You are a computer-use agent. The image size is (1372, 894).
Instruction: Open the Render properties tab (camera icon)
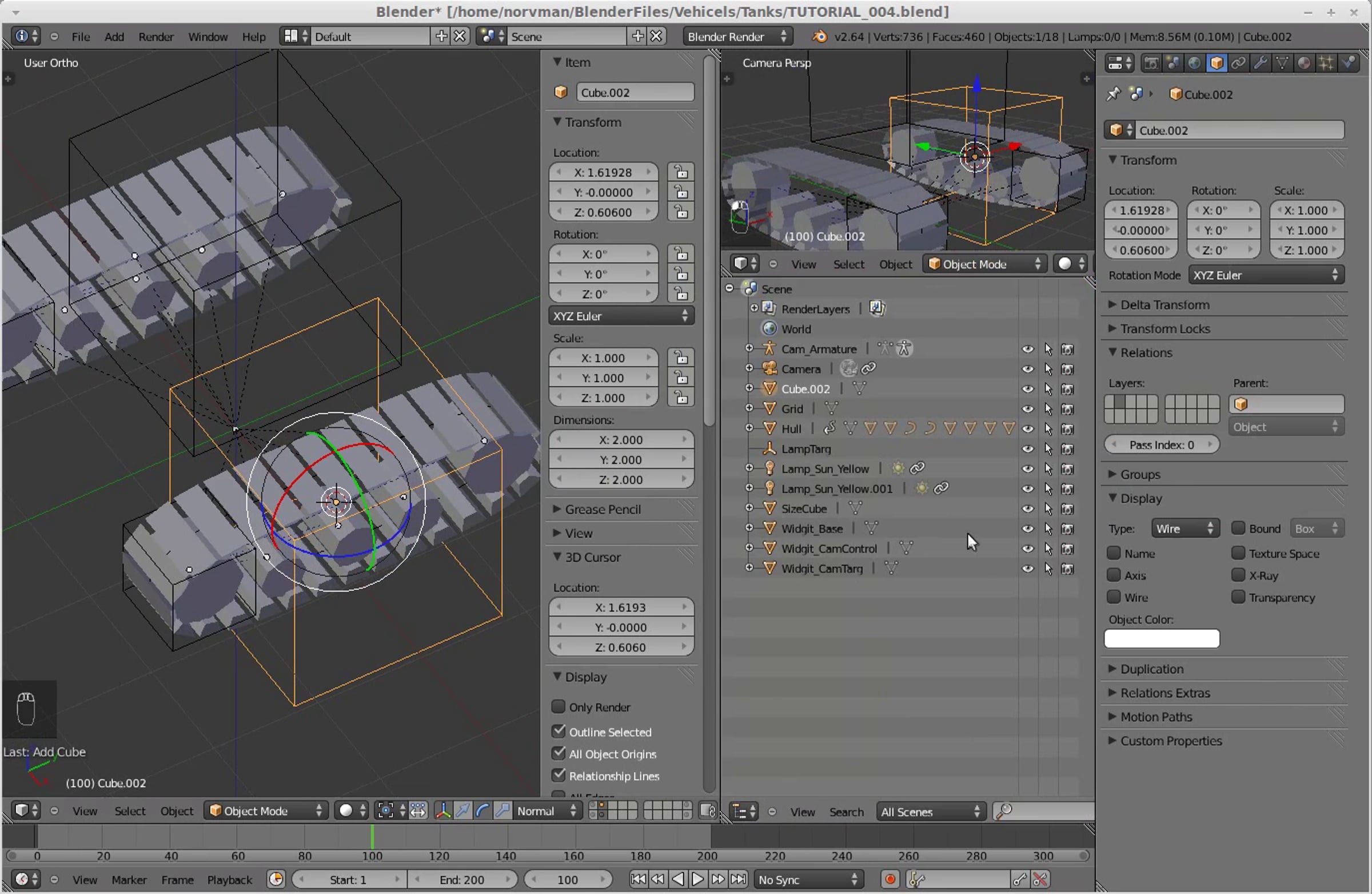click(x=1151, y=63)
